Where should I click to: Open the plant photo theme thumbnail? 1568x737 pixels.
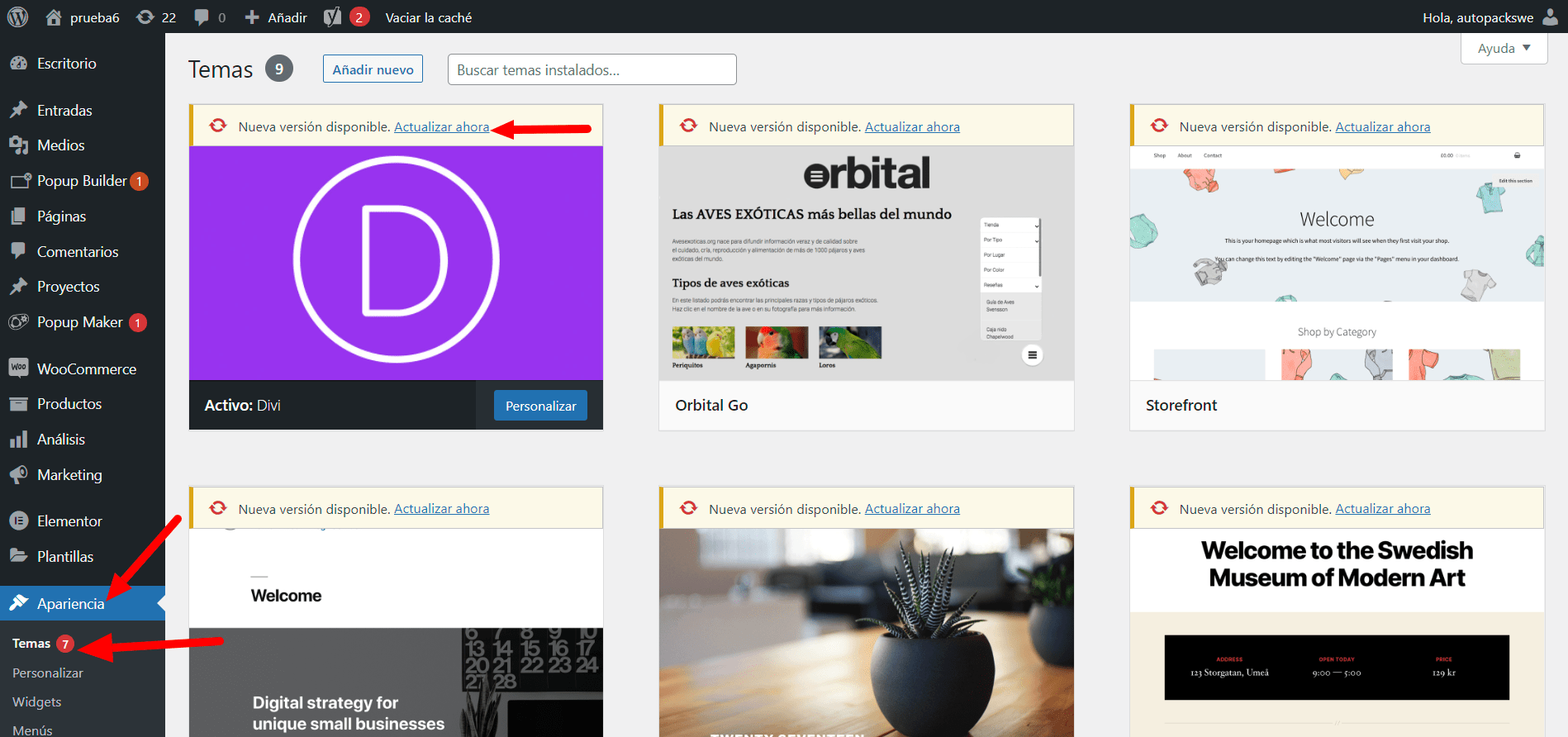coord(867,632)
